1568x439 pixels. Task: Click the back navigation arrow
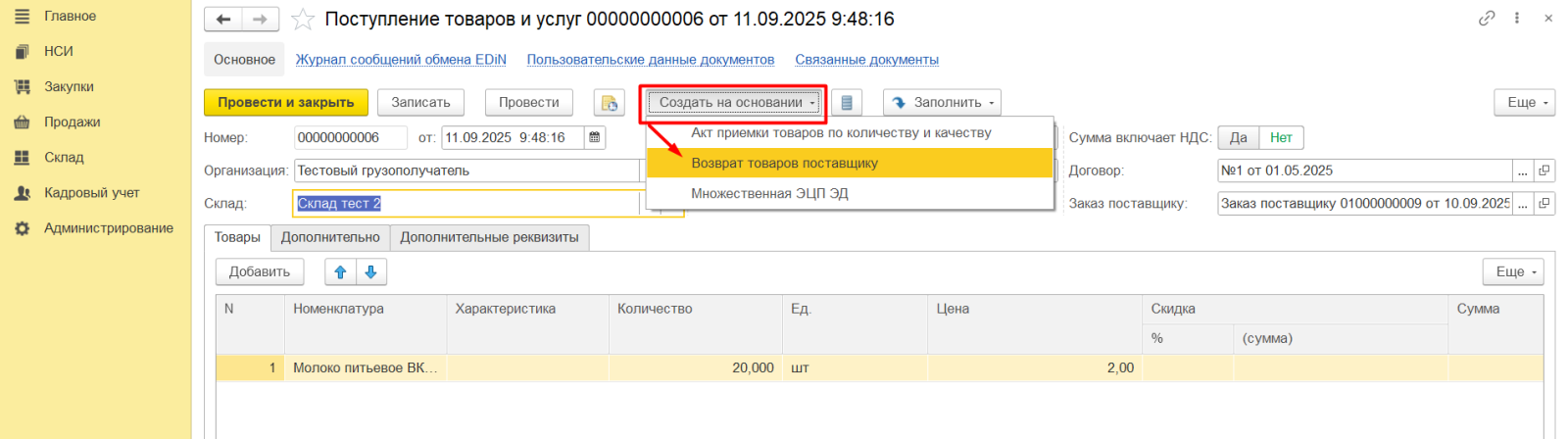[x=223, y=20]
